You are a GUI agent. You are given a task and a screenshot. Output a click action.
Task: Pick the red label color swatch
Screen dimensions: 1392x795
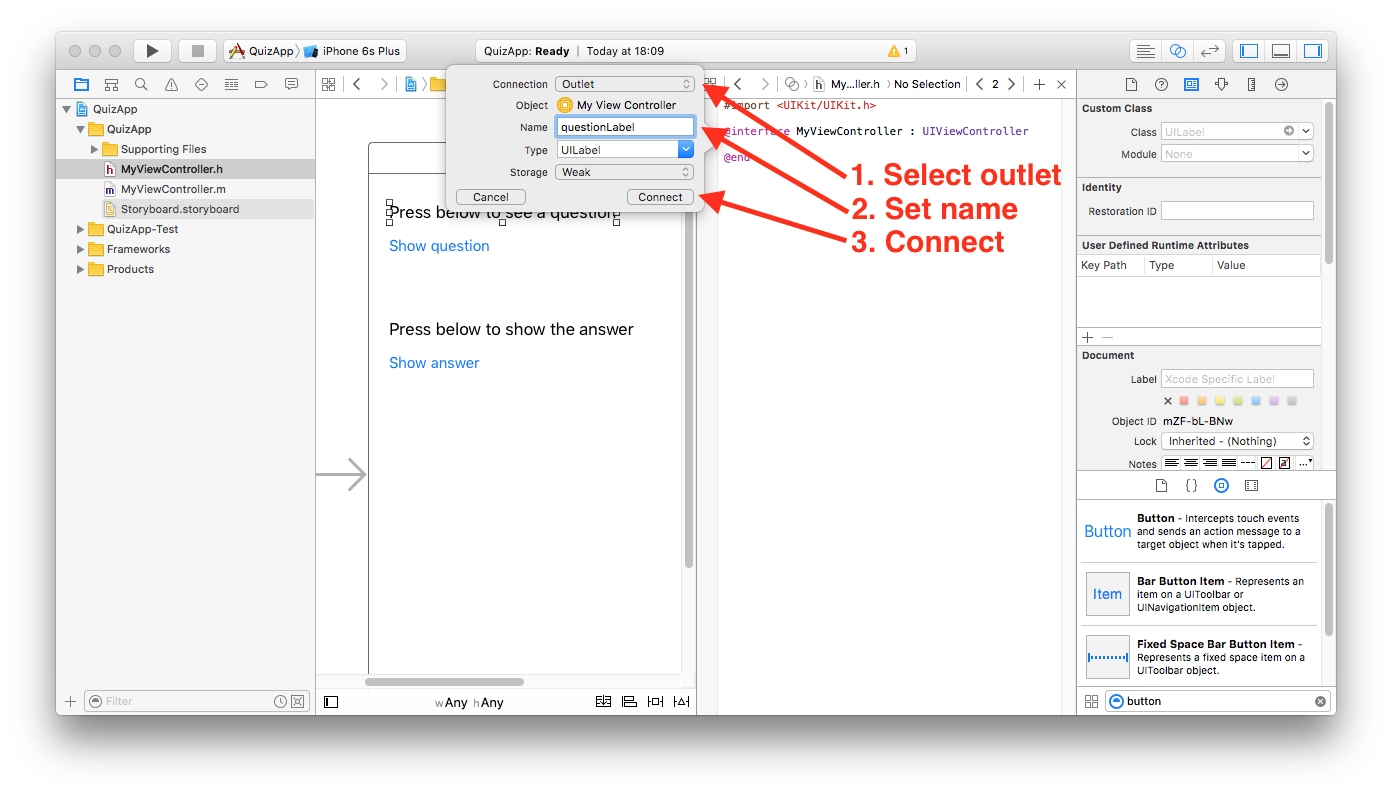[1185, 401]
